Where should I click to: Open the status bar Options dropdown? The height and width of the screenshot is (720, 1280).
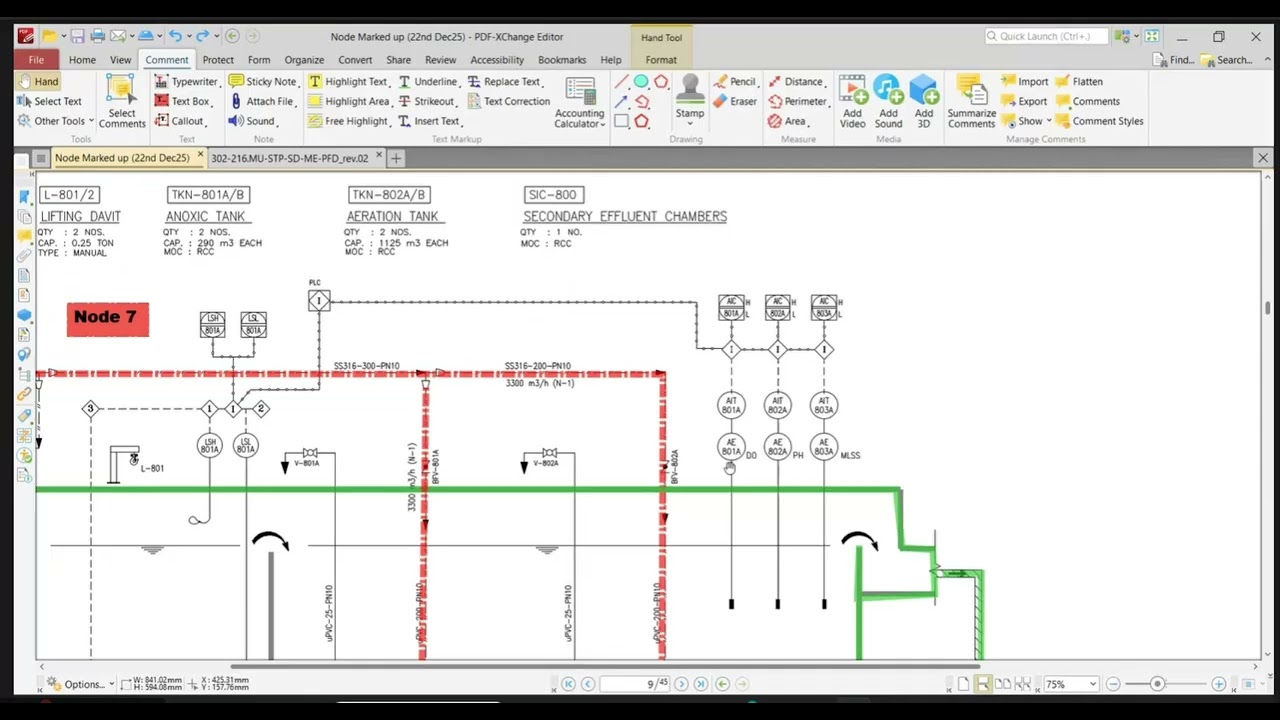(80, 684)
